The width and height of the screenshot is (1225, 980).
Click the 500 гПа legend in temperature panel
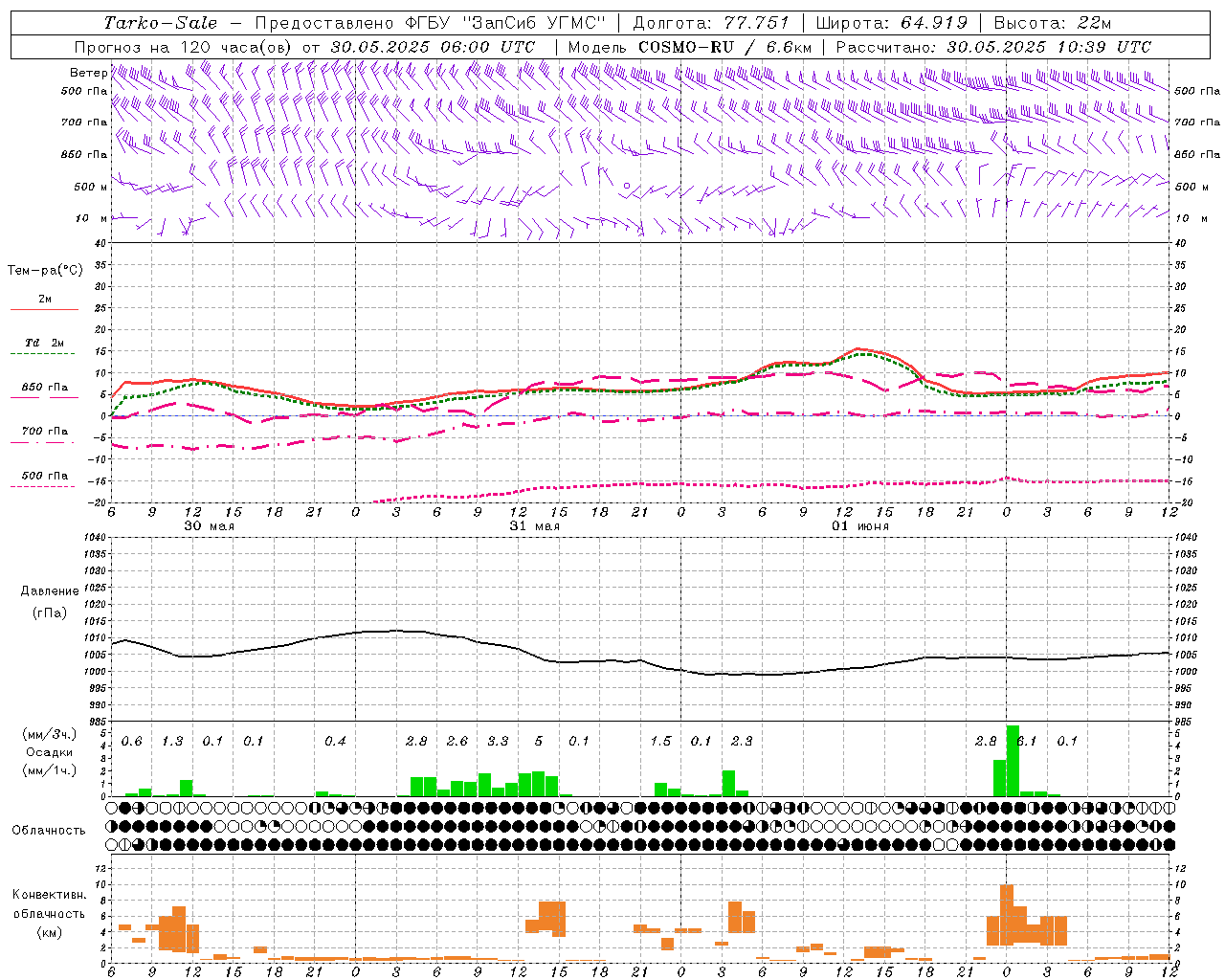(x=45, y=476)
